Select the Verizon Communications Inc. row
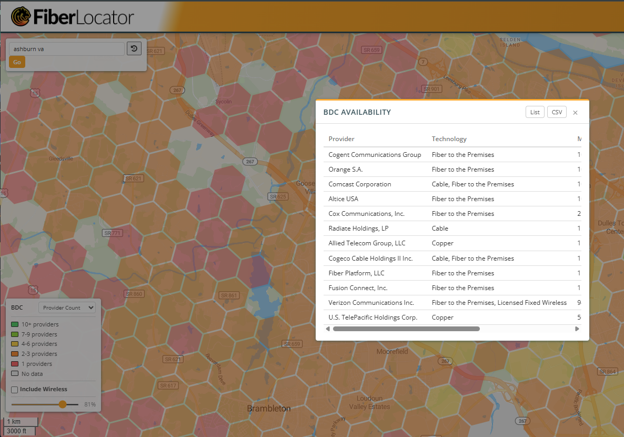 point(452,302)
